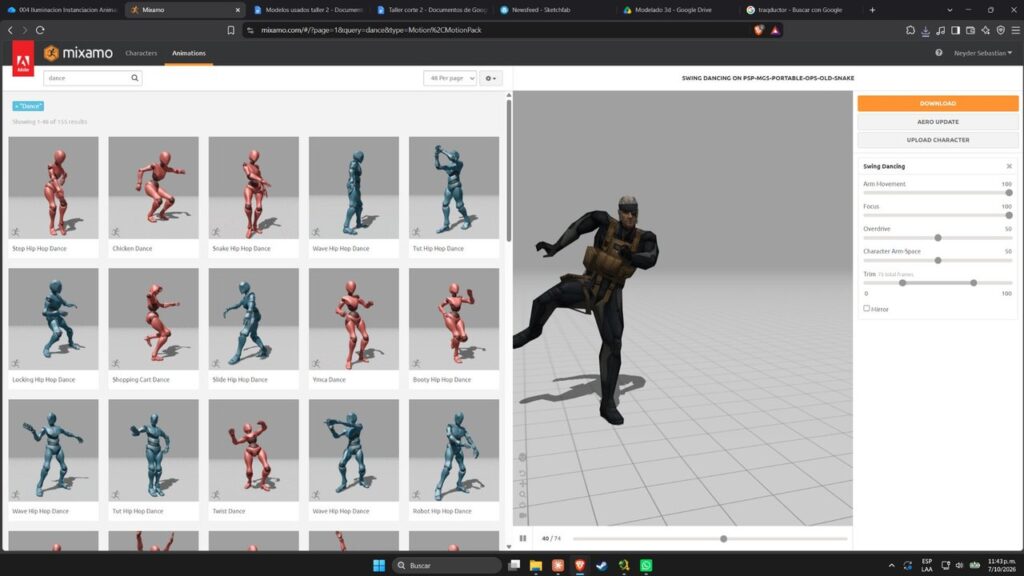Screen dimensions: 1024x576
Task: Click the search magnifier icon beside dance
Action: [x=135, y=78]
